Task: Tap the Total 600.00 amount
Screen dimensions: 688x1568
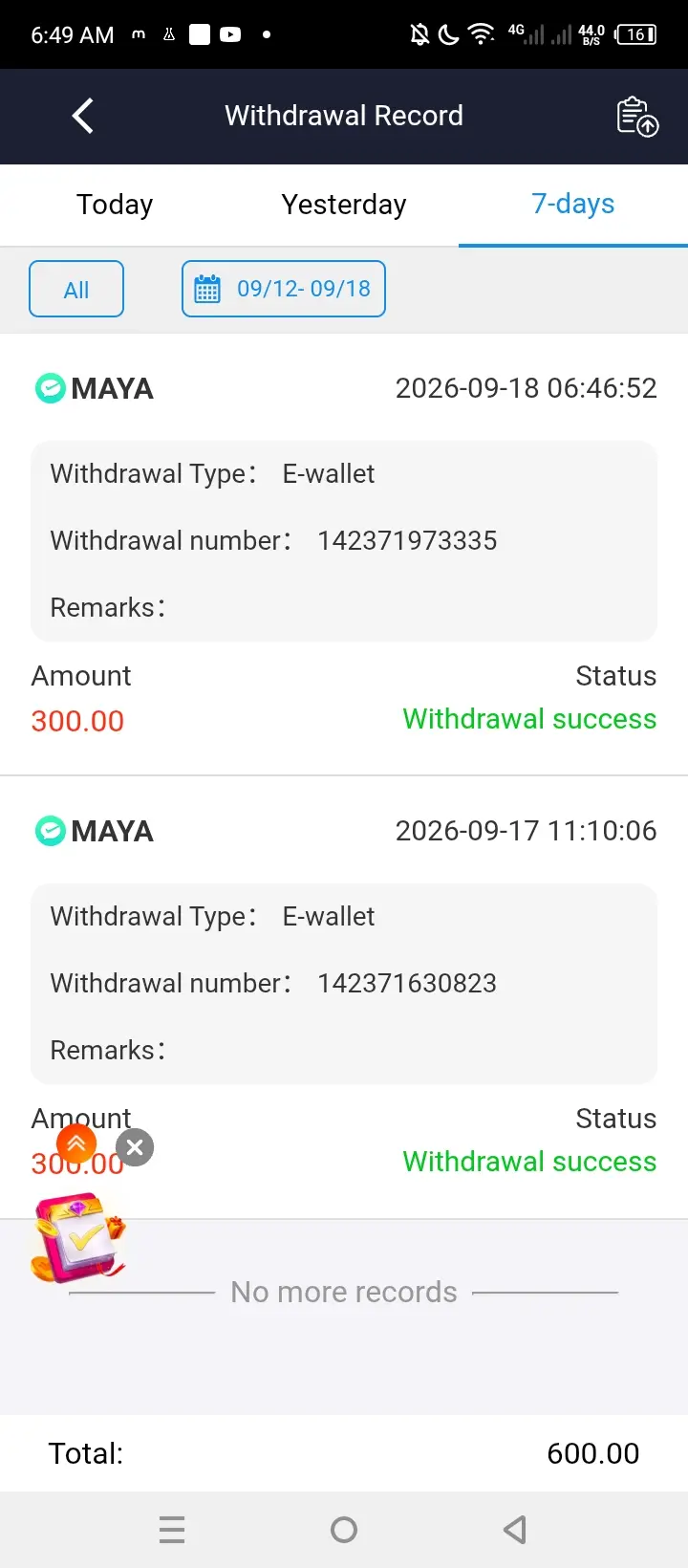Action: [592, 1453]
